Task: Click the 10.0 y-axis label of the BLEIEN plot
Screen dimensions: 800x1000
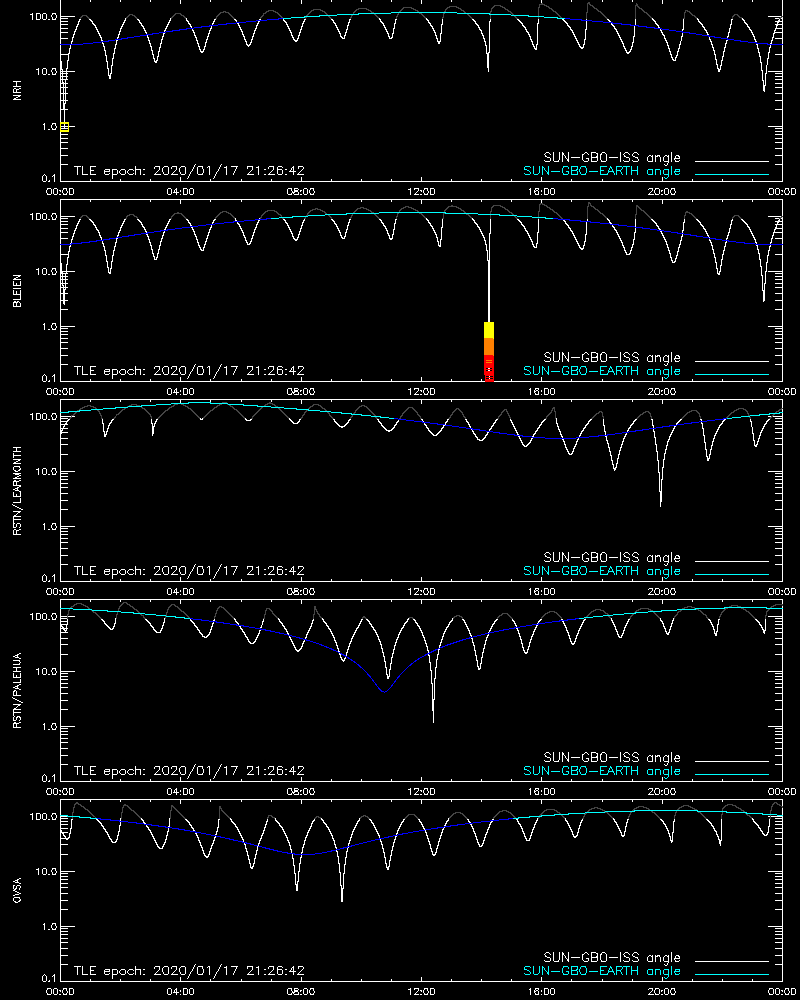Action: 47,271
